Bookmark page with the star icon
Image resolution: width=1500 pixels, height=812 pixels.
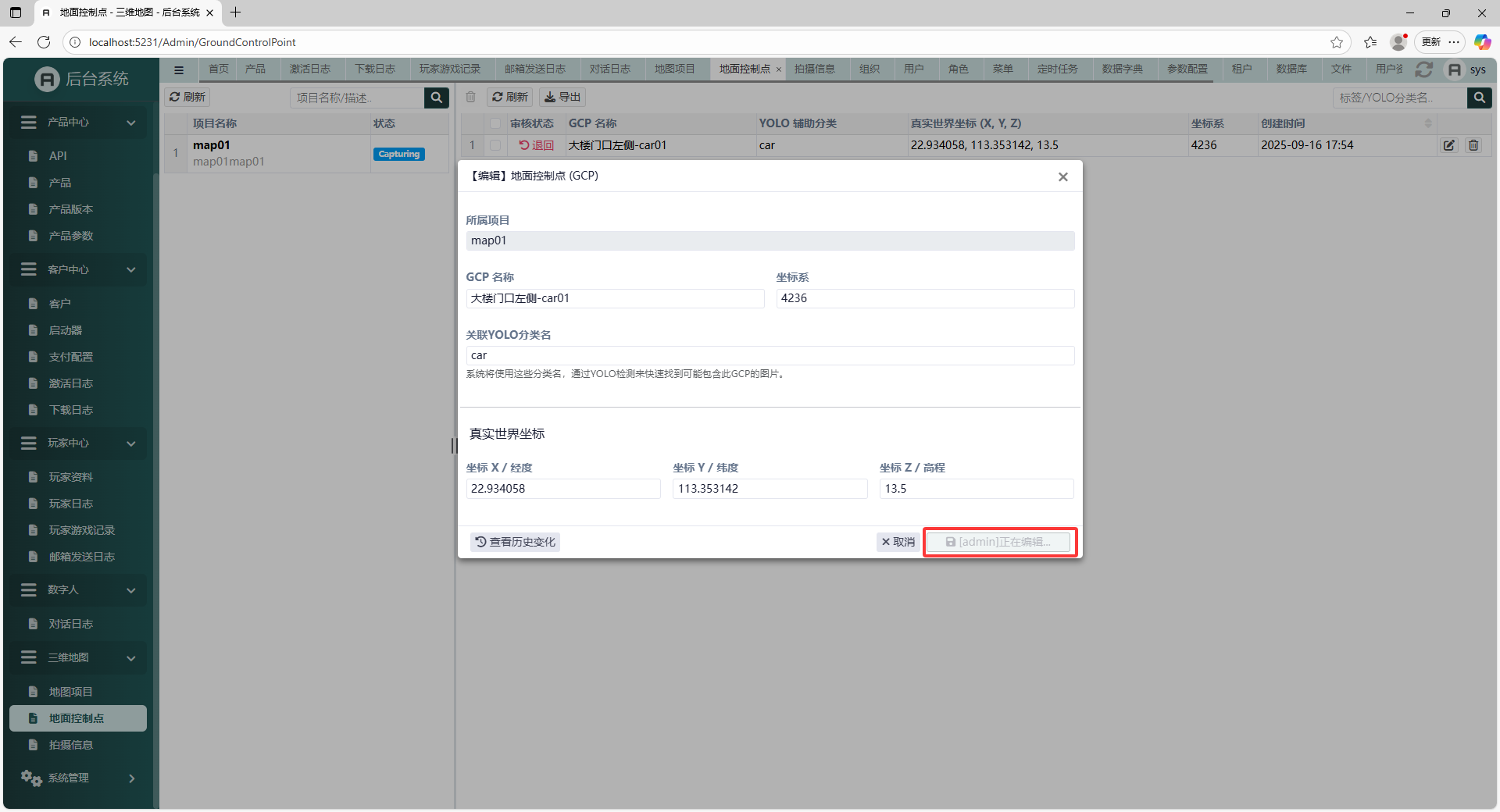(x=1337, y=42)
